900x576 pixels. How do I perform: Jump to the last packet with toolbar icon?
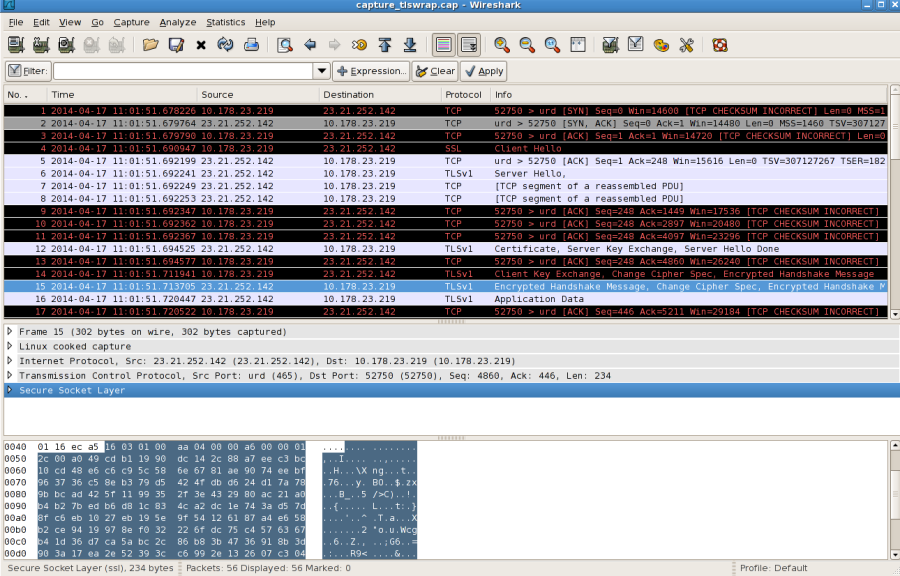410,44
